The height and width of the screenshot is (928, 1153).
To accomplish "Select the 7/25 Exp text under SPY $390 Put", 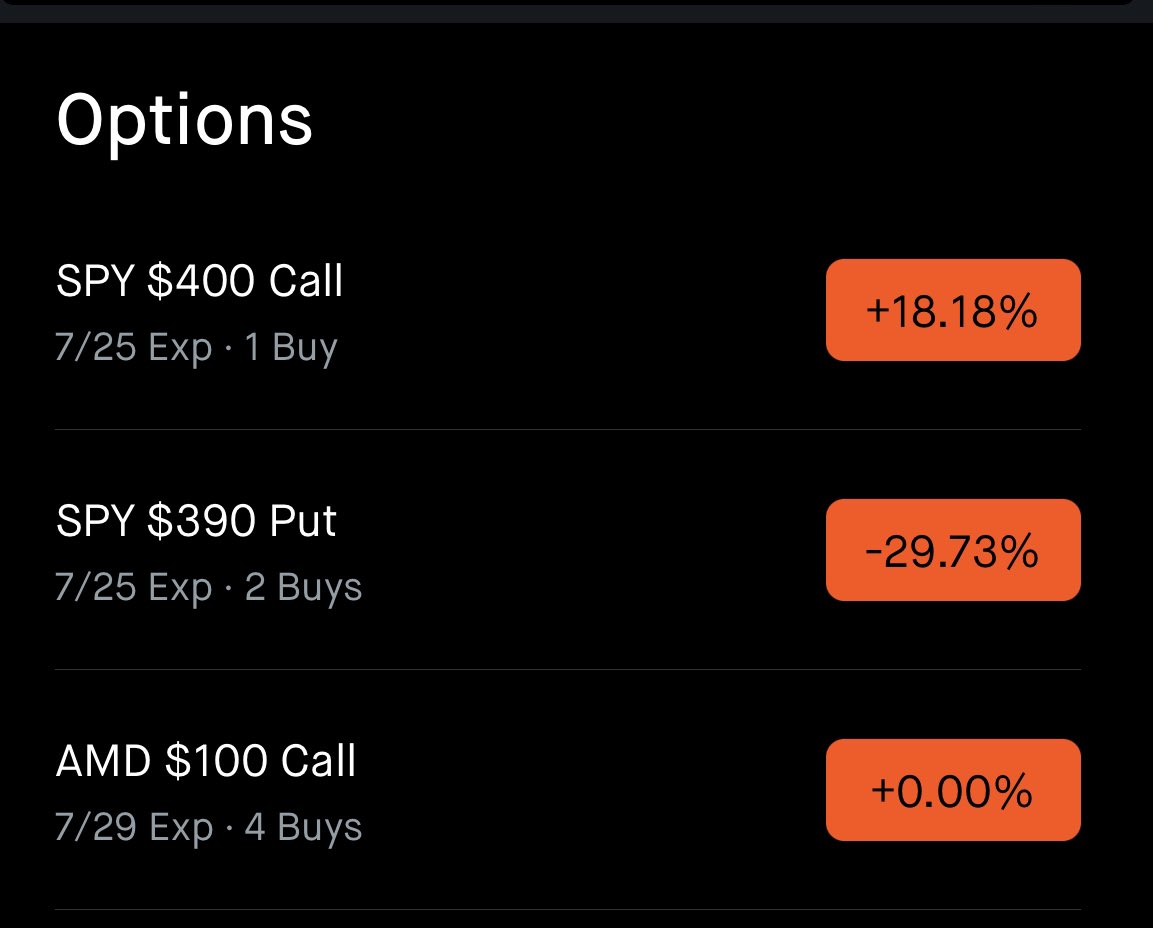I will (133, 587).
